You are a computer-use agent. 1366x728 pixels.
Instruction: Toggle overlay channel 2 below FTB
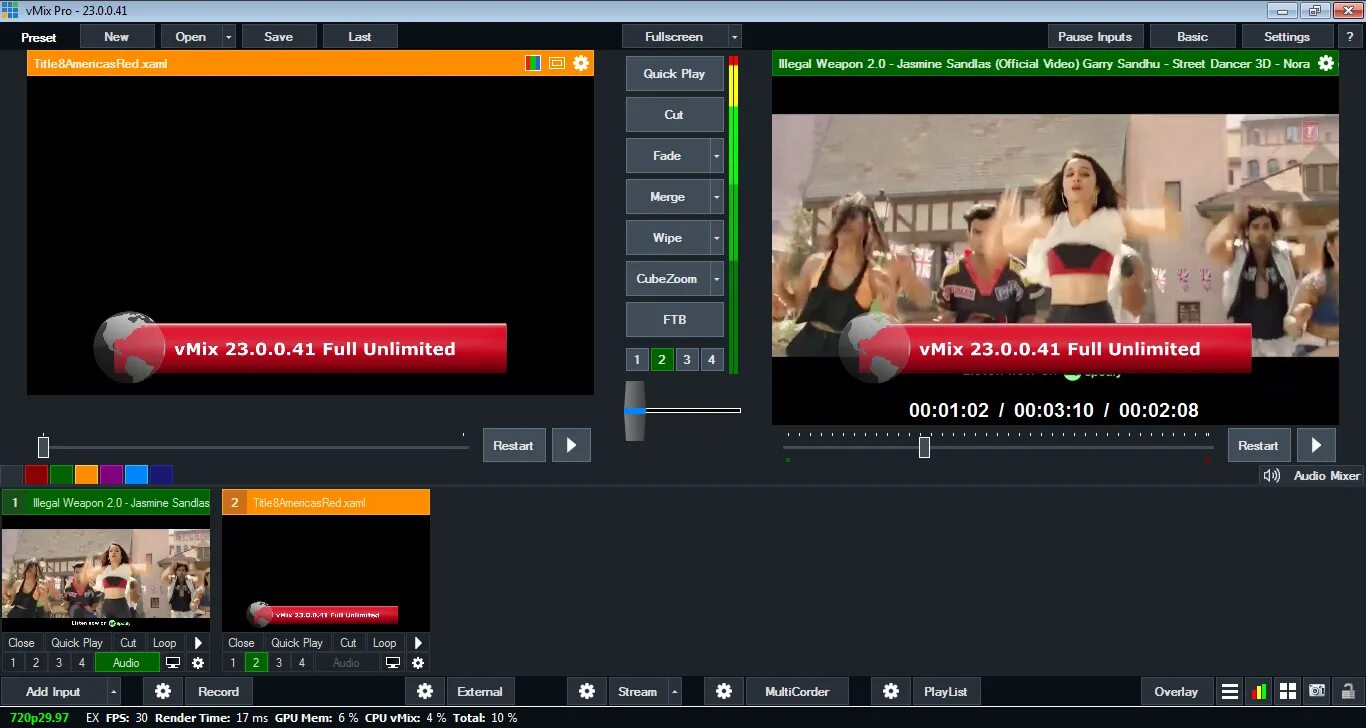click(x=662, y=360)
